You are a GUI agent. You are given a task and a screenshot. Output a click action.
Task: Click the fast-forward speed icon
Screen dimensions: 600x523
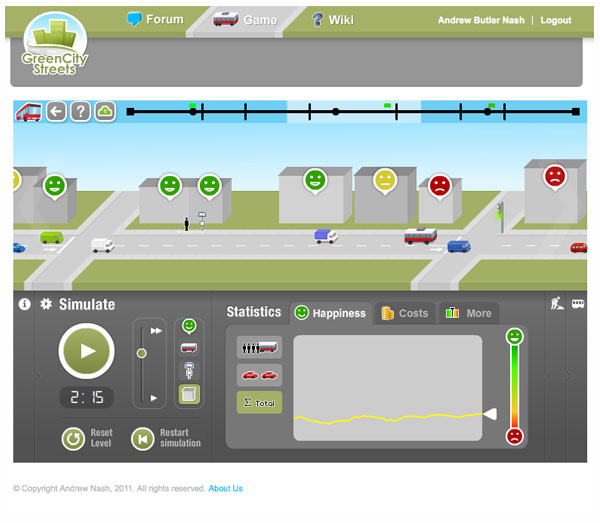[x=156, y=331]
